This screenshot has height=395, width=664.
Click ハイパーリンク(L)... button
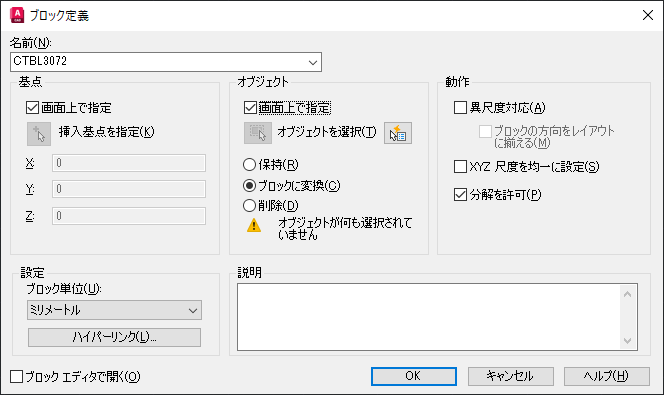[114, 337]
